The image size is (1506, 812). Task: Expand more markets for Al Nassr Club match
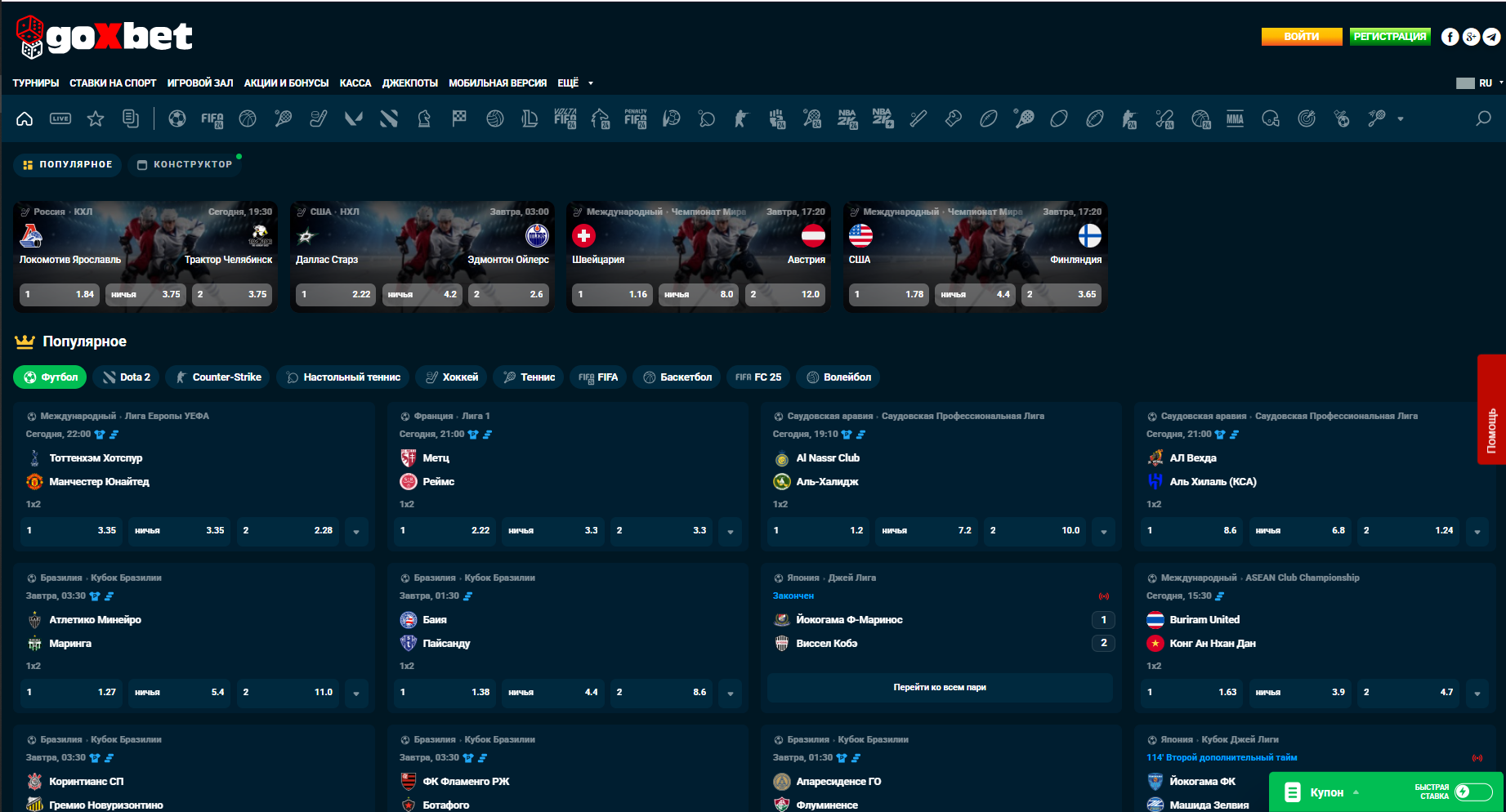pos(1104,531)
